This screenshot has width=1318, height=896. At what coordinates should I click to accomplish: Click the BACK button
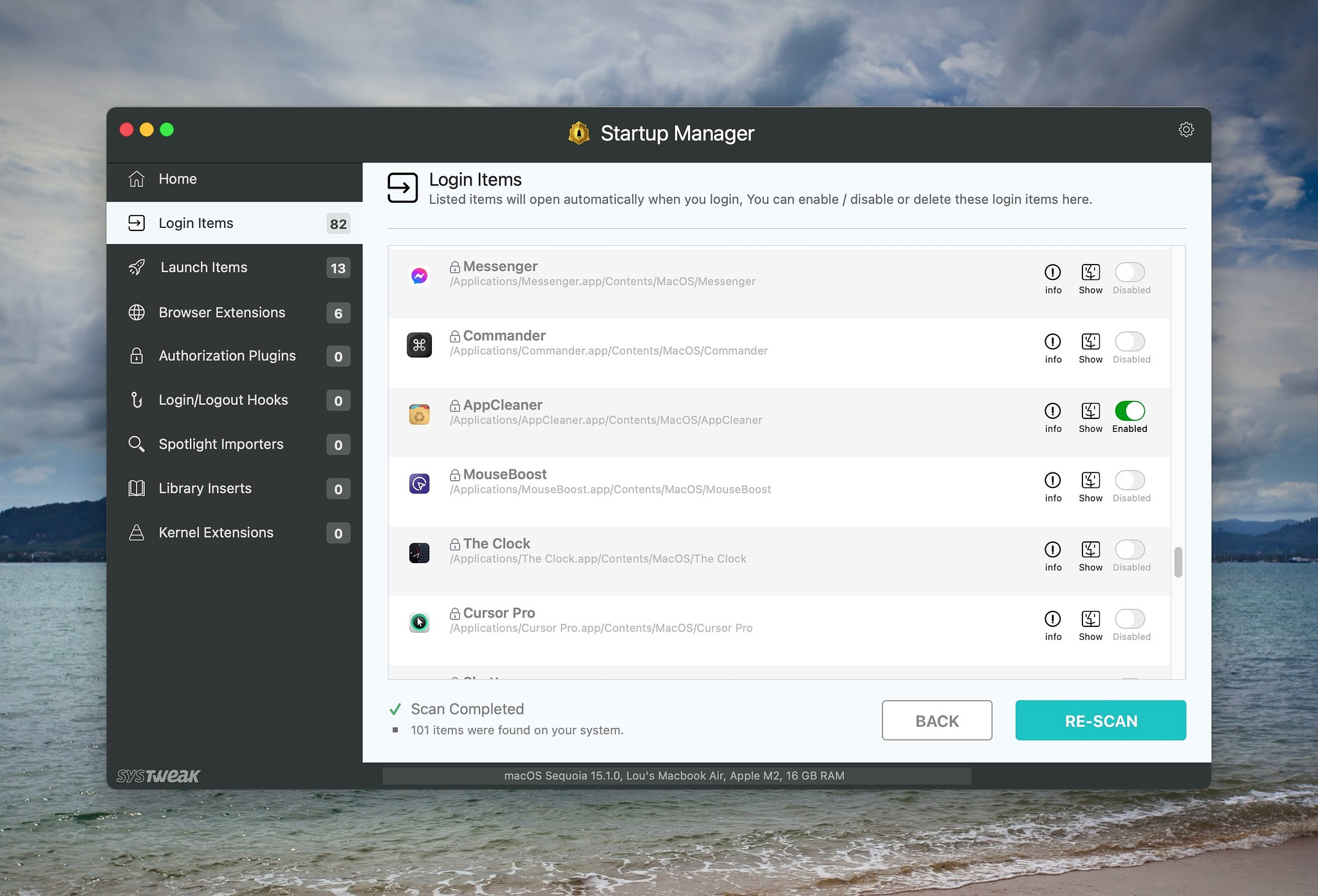click(936, 720)
